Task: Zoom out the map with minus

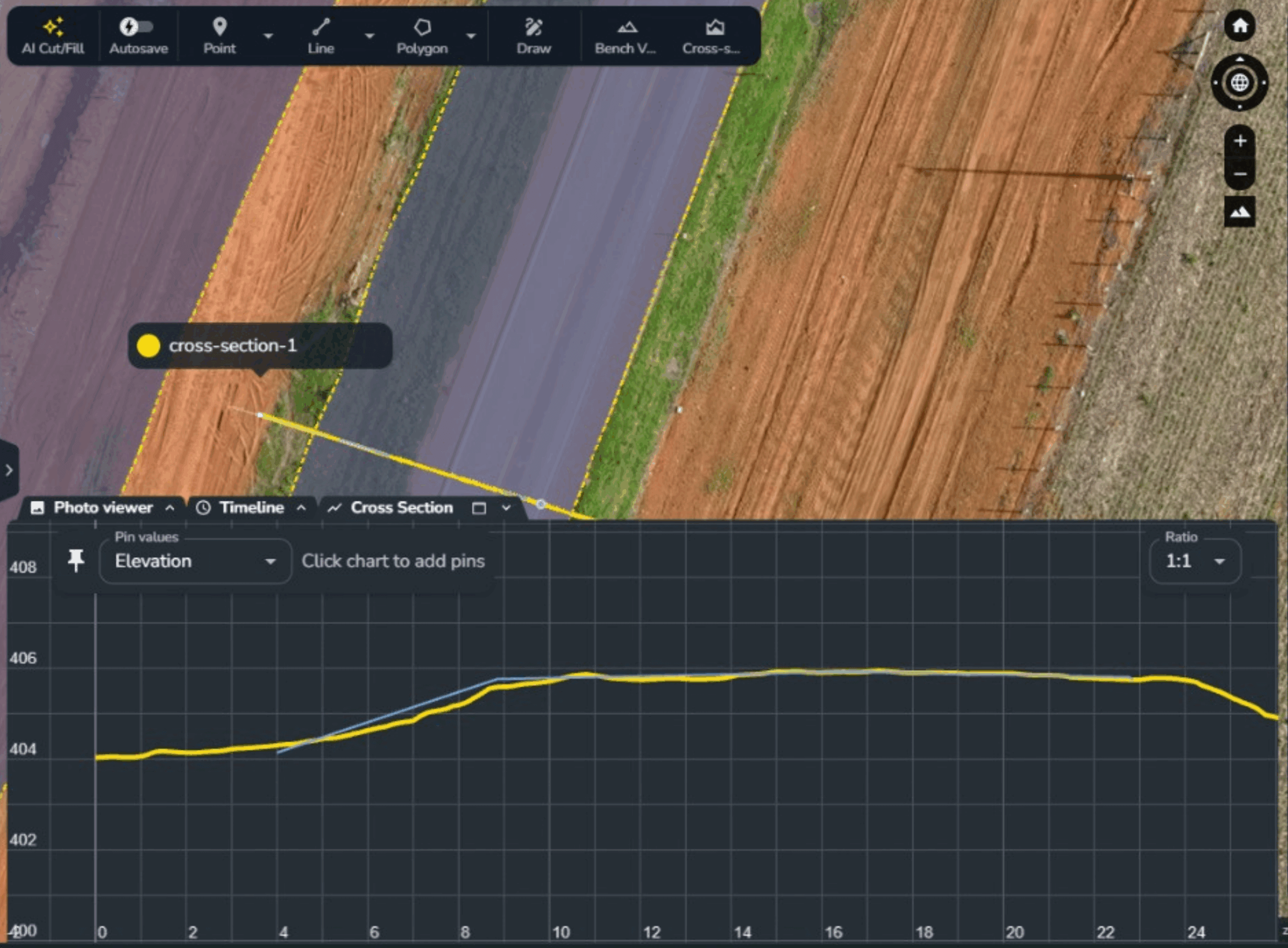Action: click(1240, 174)
